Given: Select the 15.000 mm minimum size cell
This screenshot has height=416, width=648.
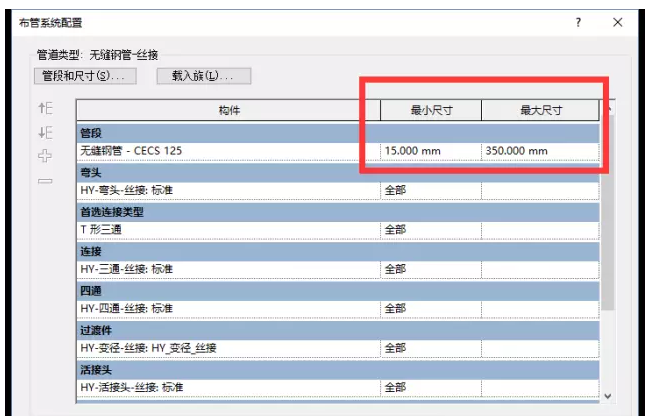Looking at the screenshot, I should (x=431, y=151).
